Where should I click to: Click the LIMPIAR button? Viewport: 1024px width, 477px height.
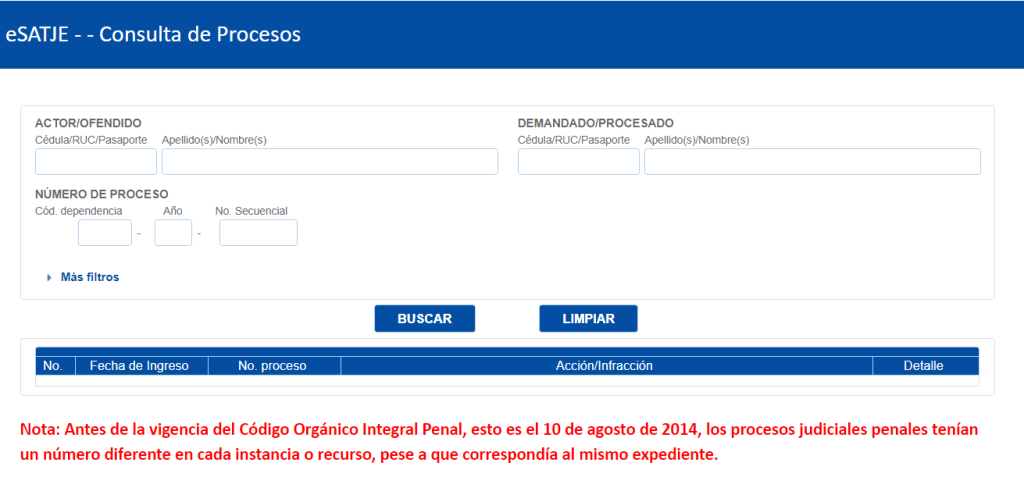(x=588, y=319)
